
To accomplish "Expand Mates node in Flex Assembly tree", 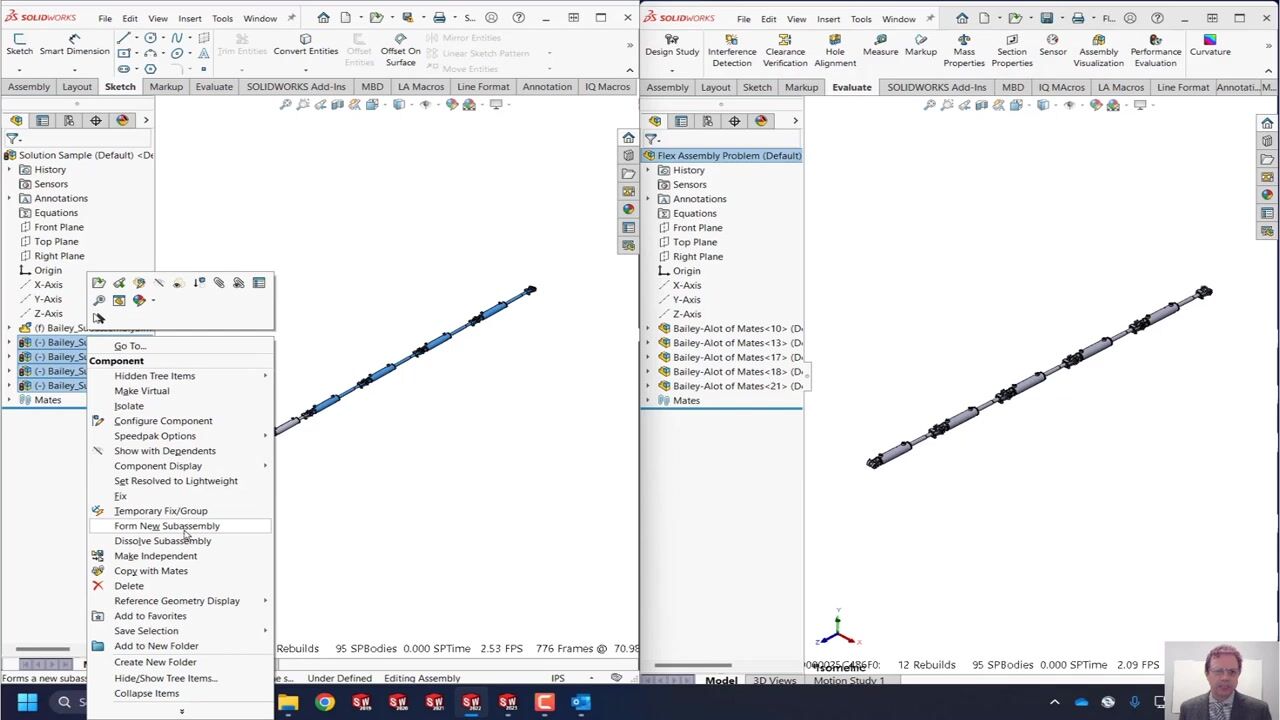I will click(648, 401).
